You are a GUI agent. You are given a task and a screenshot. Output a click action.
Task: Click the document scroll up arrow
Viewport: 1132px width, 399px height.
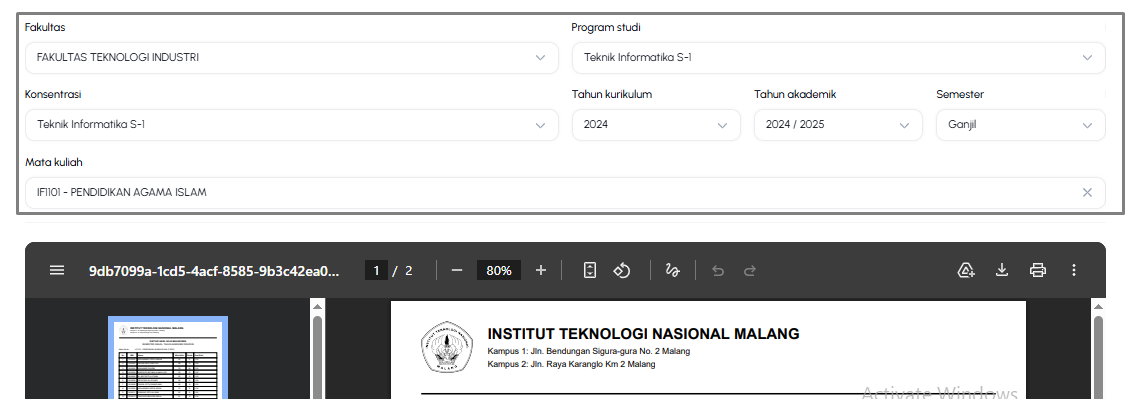click(x=1098, y=307)
